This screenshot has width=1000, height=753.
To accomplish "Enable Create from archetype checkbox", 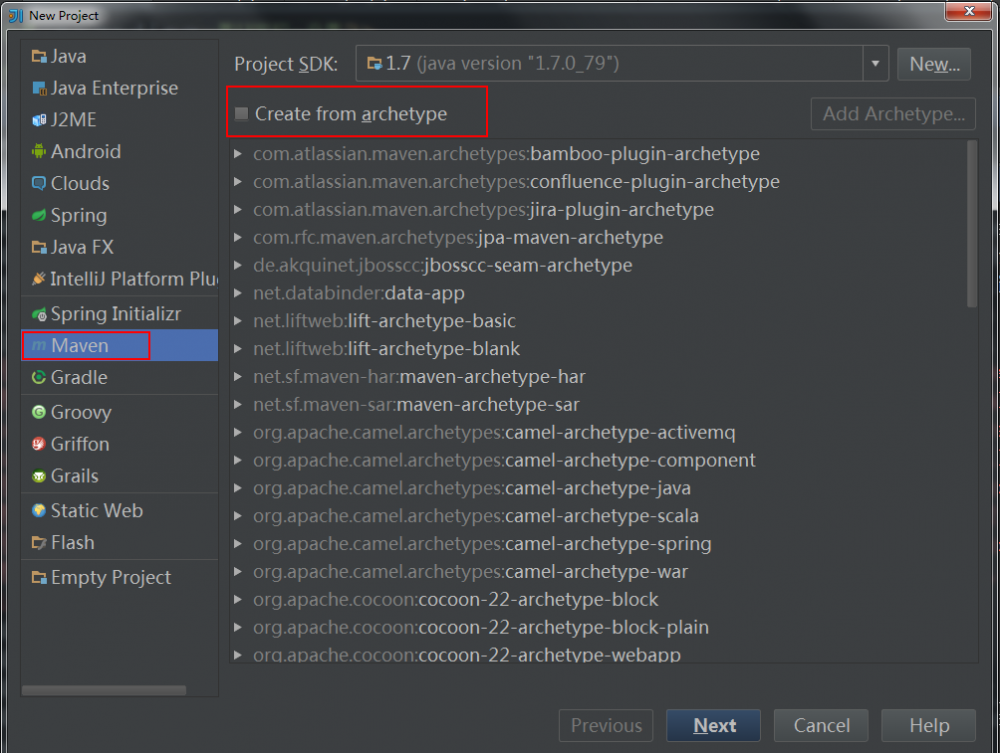I will pyautogui.click(x=242, y=114).
